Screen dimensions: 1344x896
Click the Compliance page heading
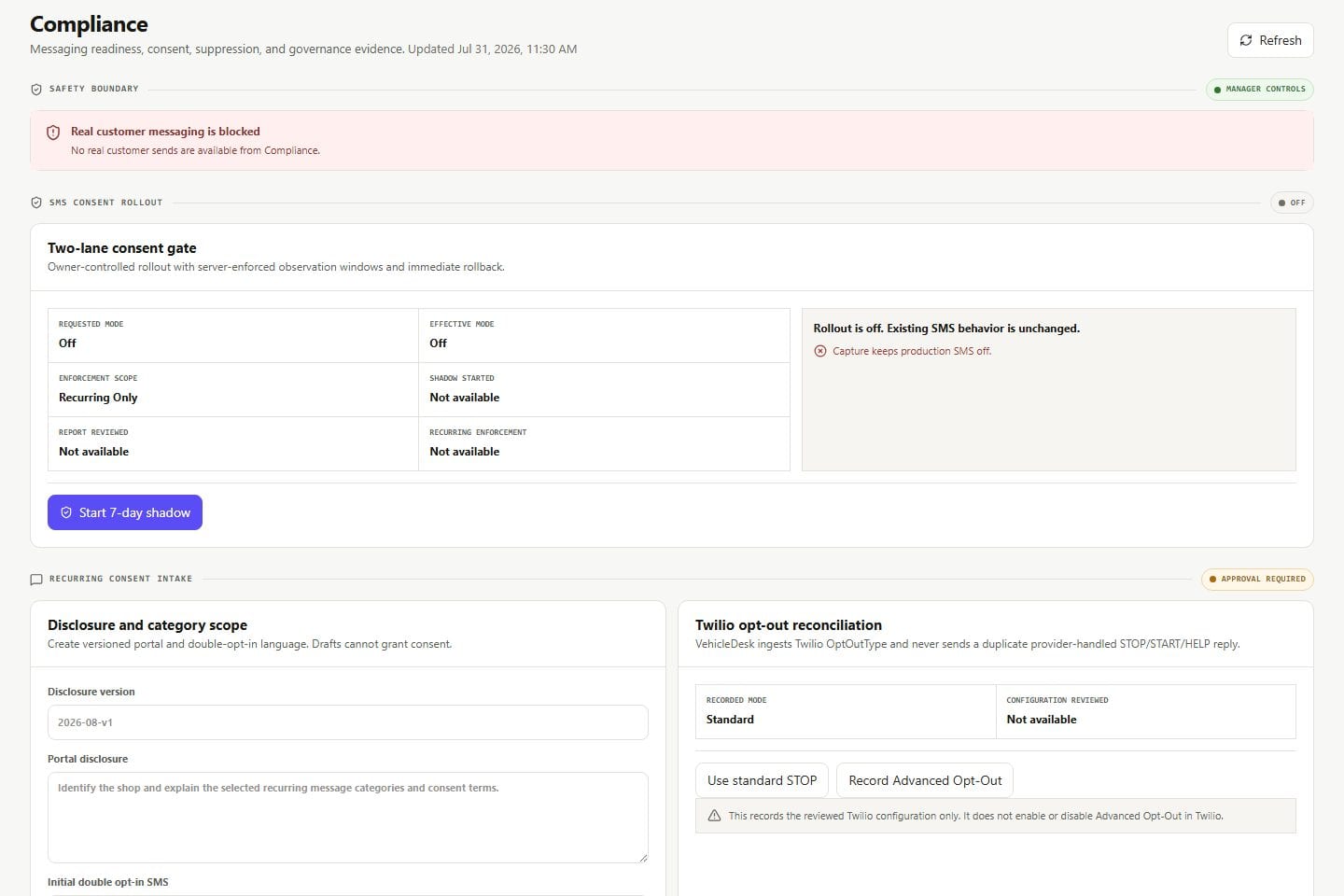coord(89,24)
